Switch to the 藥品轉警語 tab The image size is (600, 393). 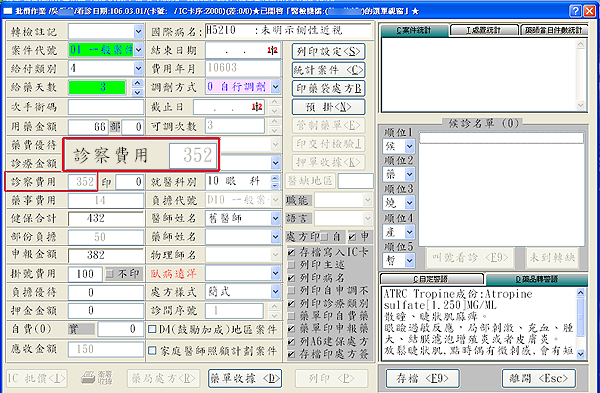[536, 279]
